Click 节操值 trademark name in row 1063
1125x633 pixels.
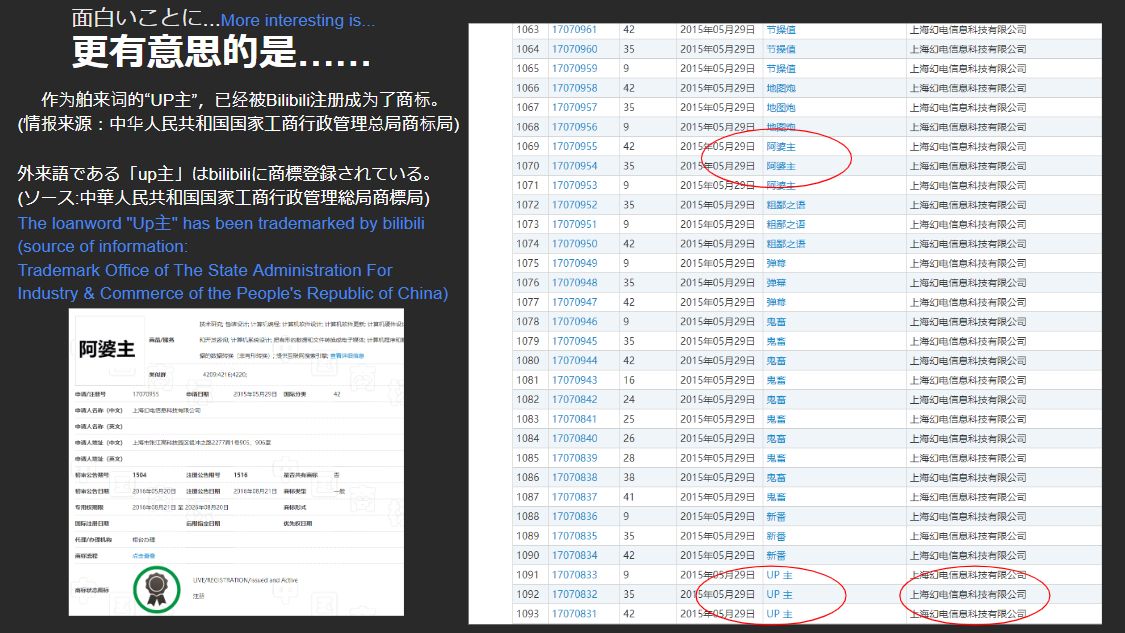click(781, 29)
